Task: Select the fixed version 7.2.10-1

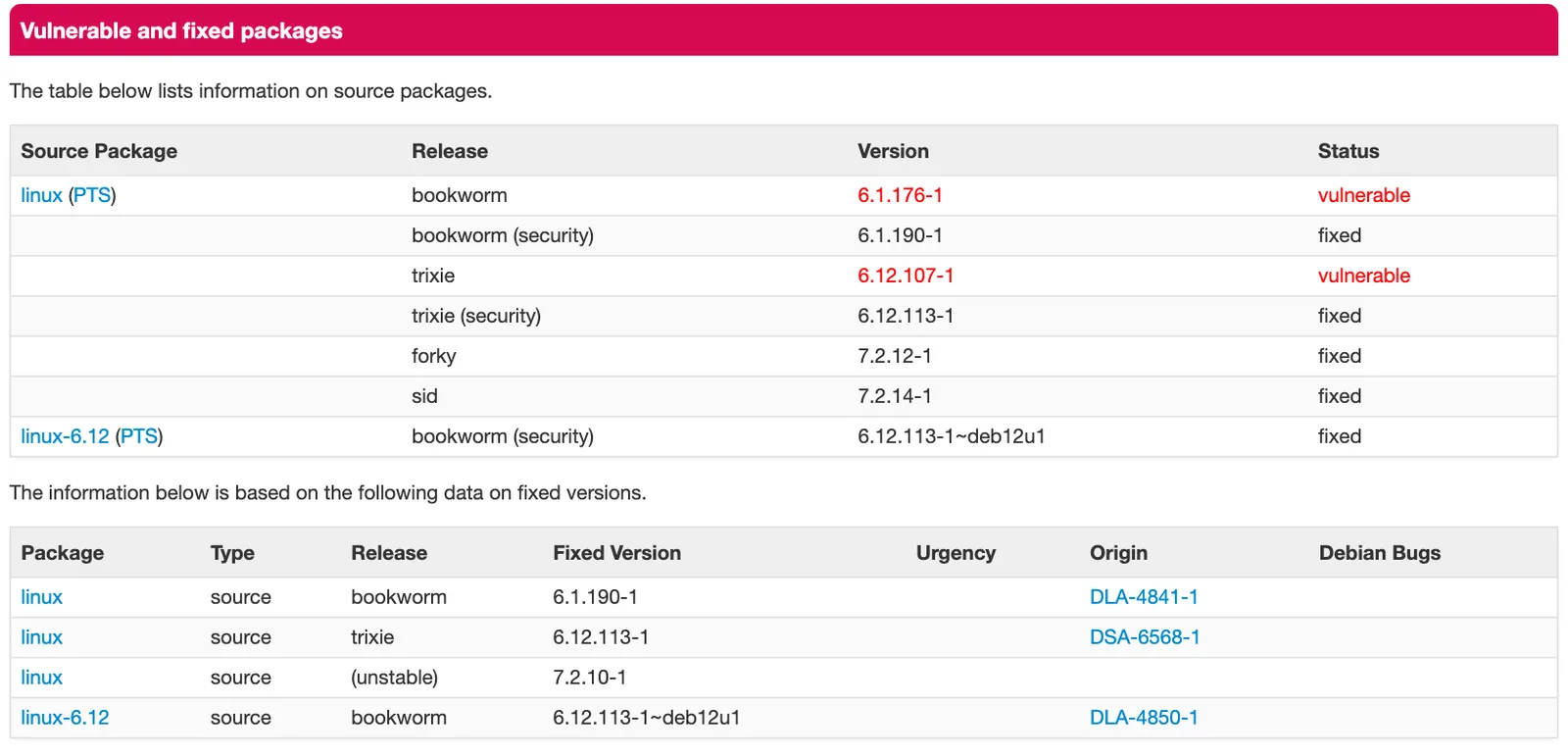Action: click(589, 678)
